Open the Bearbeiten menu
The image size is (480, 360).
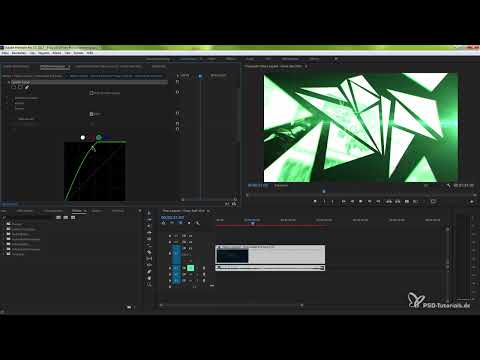tap(19, 53)
